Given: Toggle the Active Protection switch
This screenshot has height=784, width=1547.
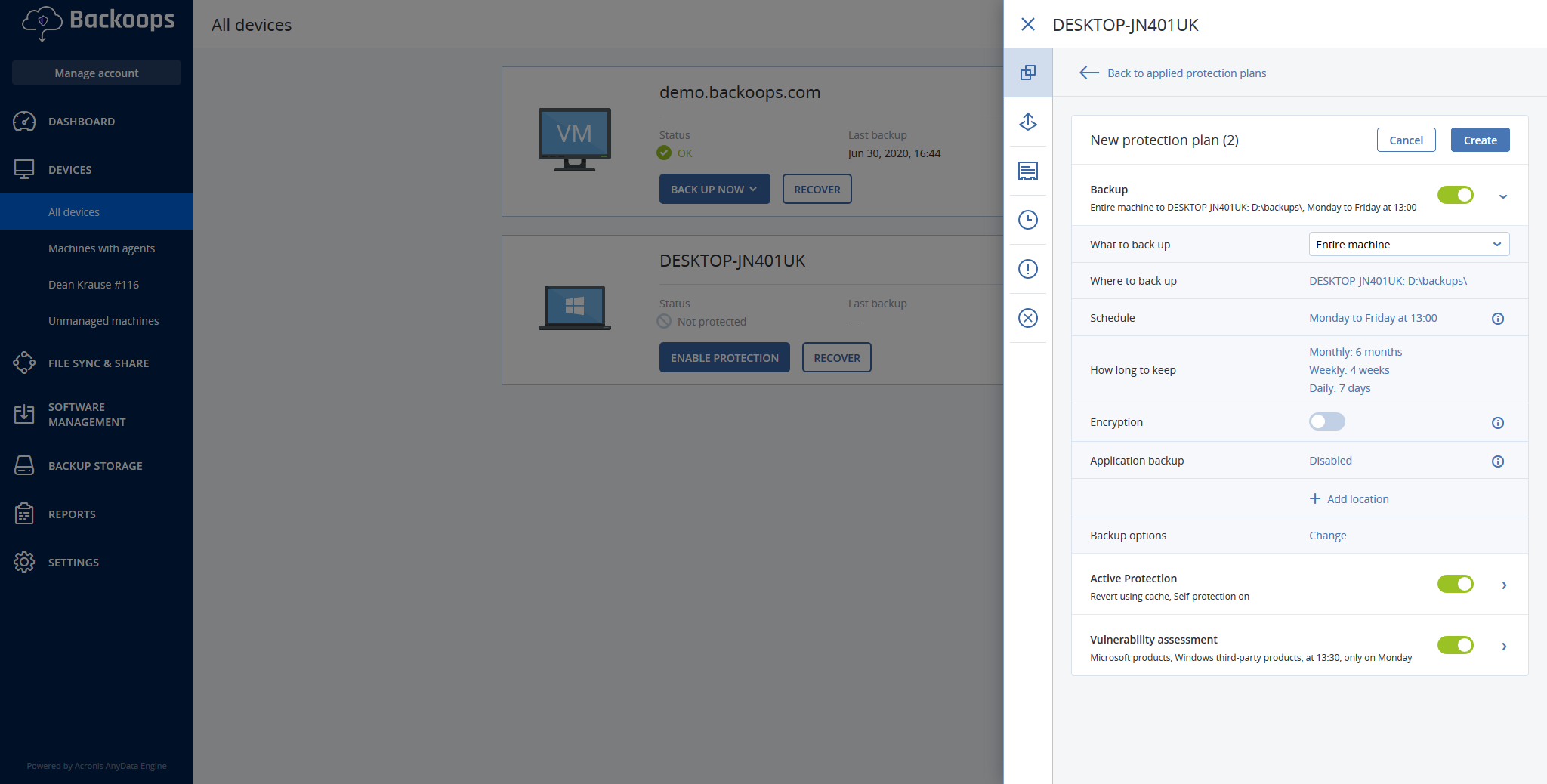Looking at the screenshot, I should 1456,584.
